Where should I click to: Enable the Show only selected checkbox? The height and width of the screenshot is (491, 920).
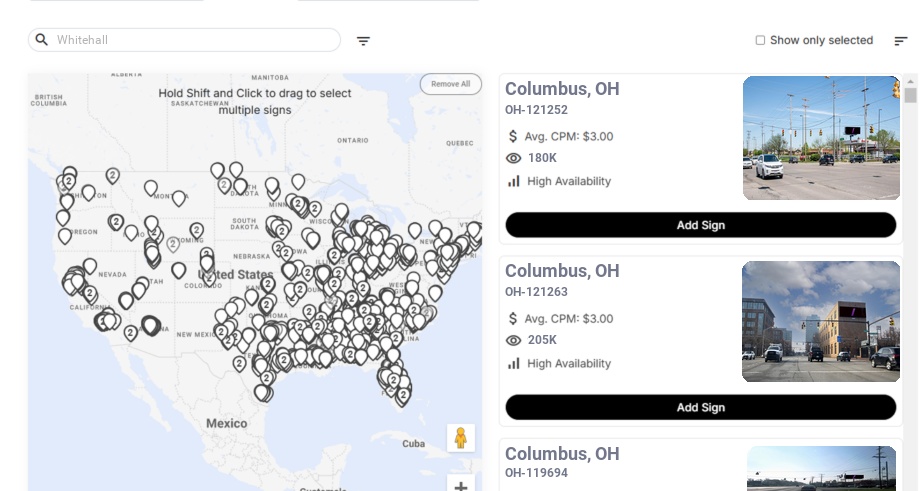760,41
